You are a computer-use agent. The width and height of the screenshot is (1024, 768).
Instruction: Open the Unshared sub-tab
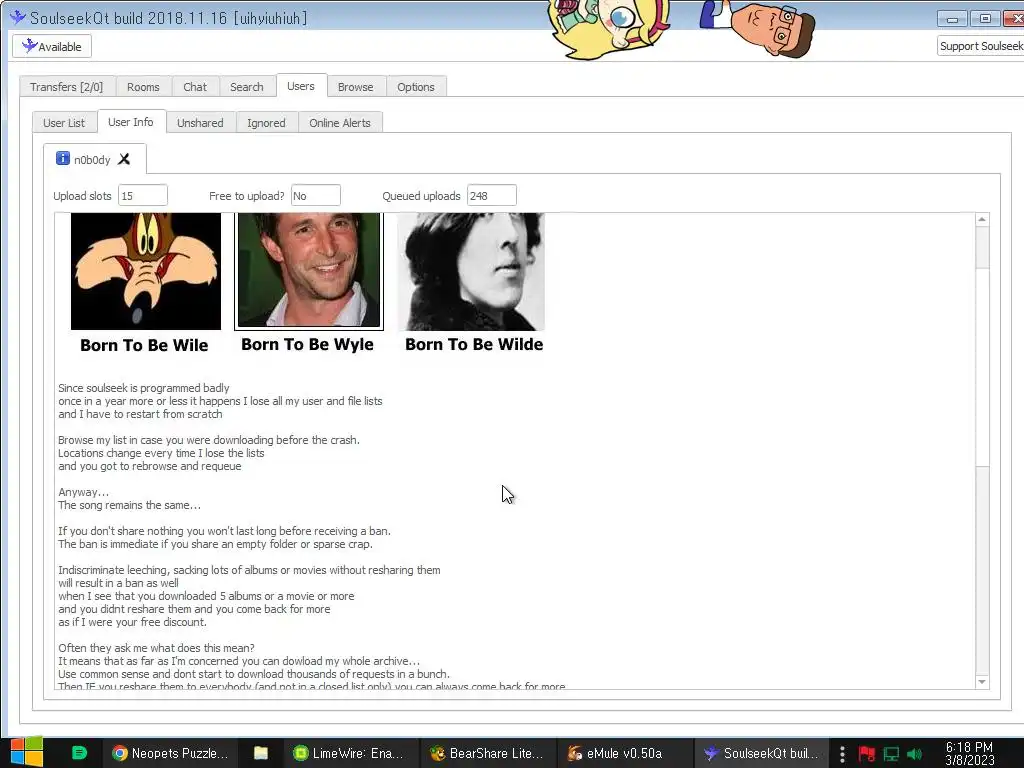200,123
